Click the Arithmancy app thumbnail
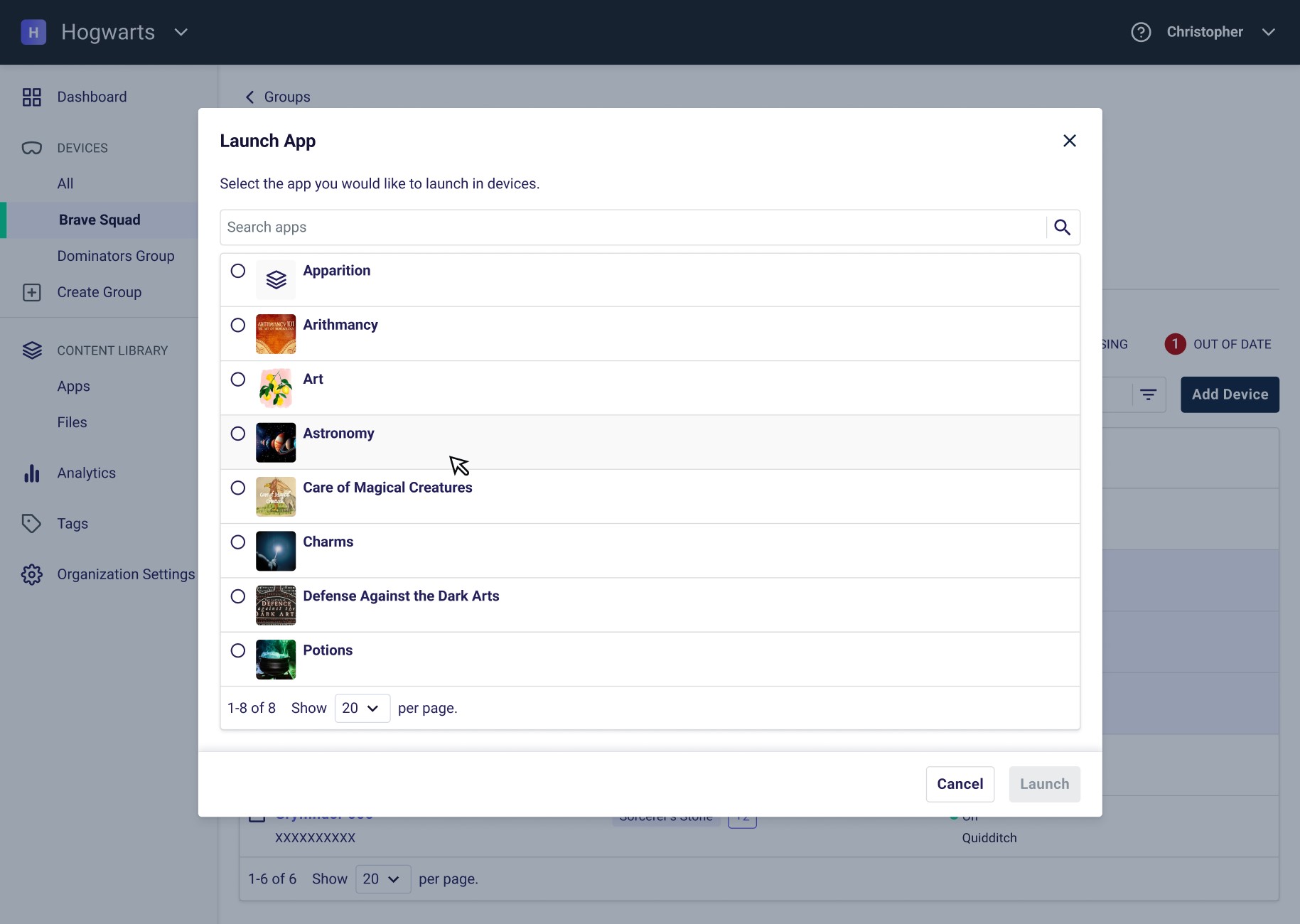 click(276, 334)
